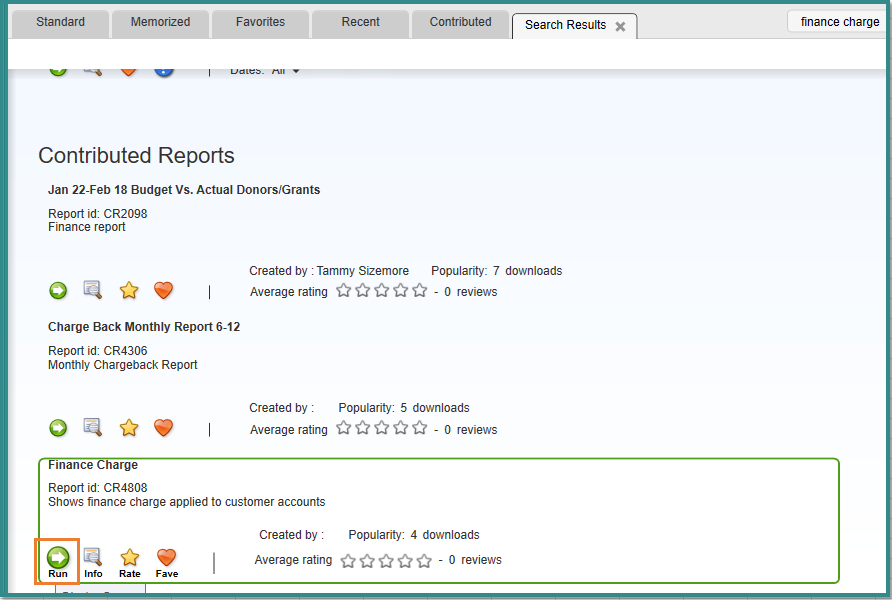This screenshot has height=600, width=892.
Task: Select Report id: CR4306 text
Action: click(x=97, y=351)
